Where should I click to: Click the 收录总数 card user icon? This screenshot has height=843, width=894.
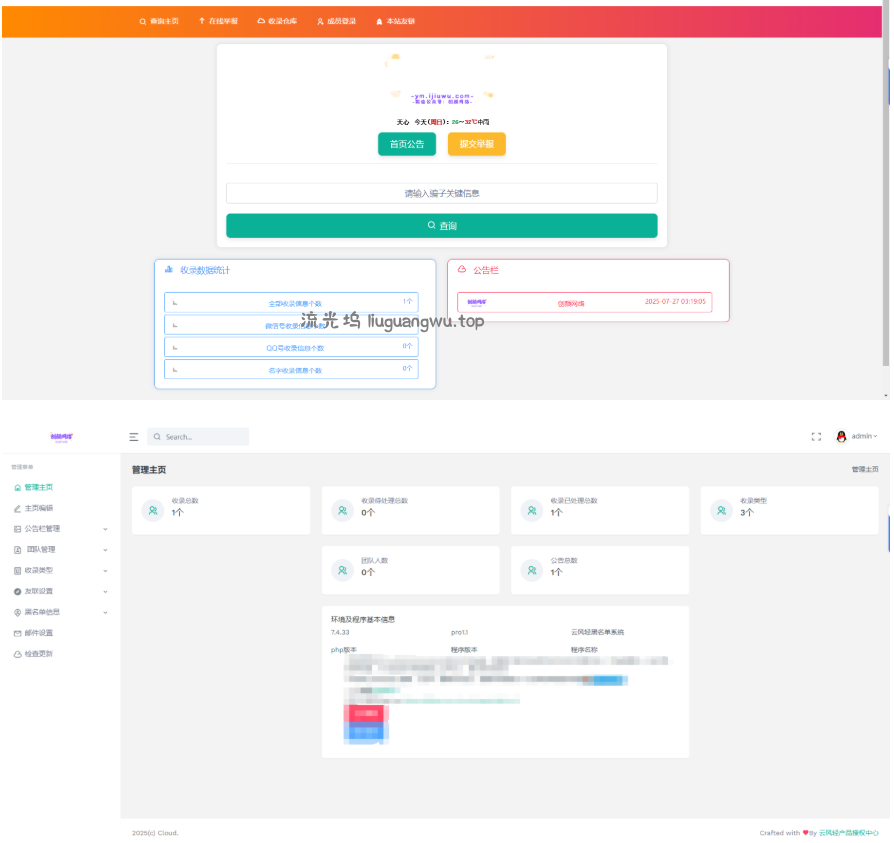pos(153,511)
